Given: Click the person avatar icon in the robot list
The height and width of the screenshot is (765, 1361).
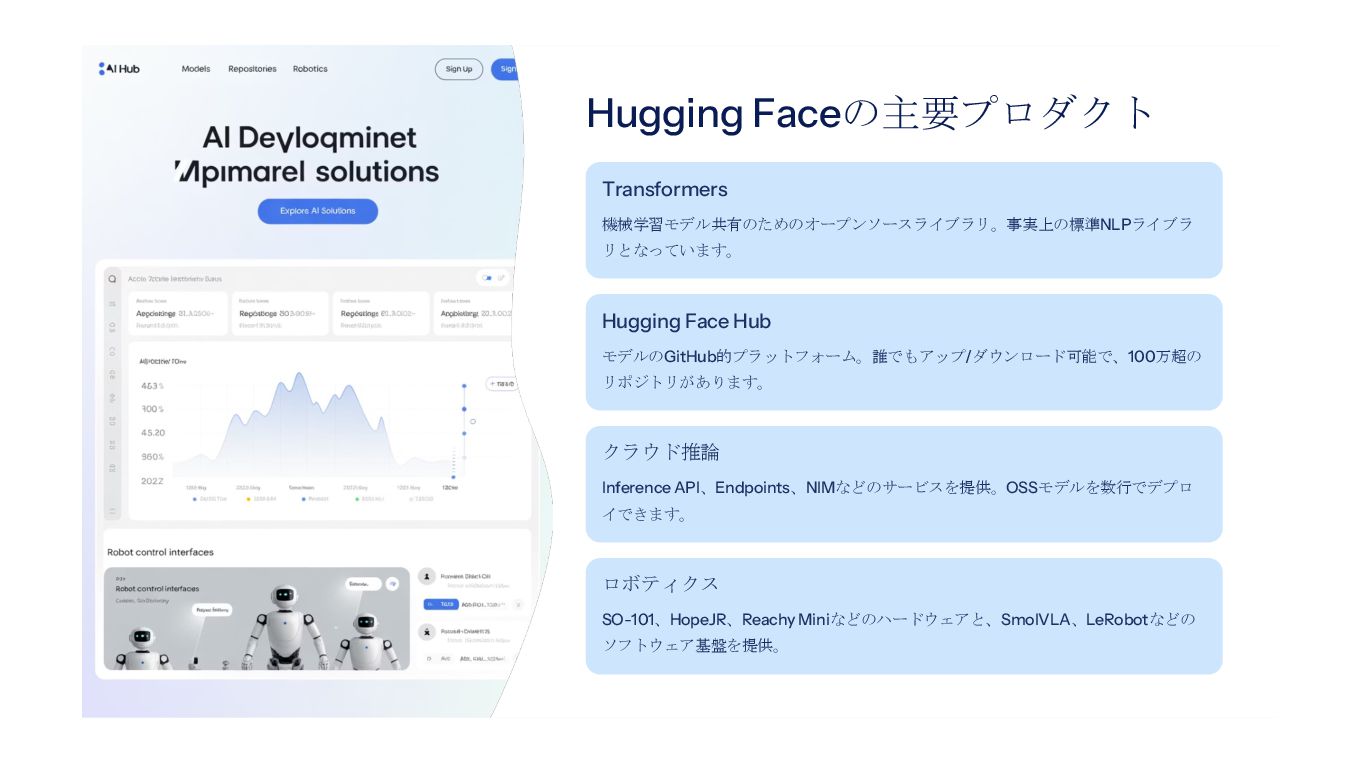Looking at the screenshot, I should tap(427, 577).
